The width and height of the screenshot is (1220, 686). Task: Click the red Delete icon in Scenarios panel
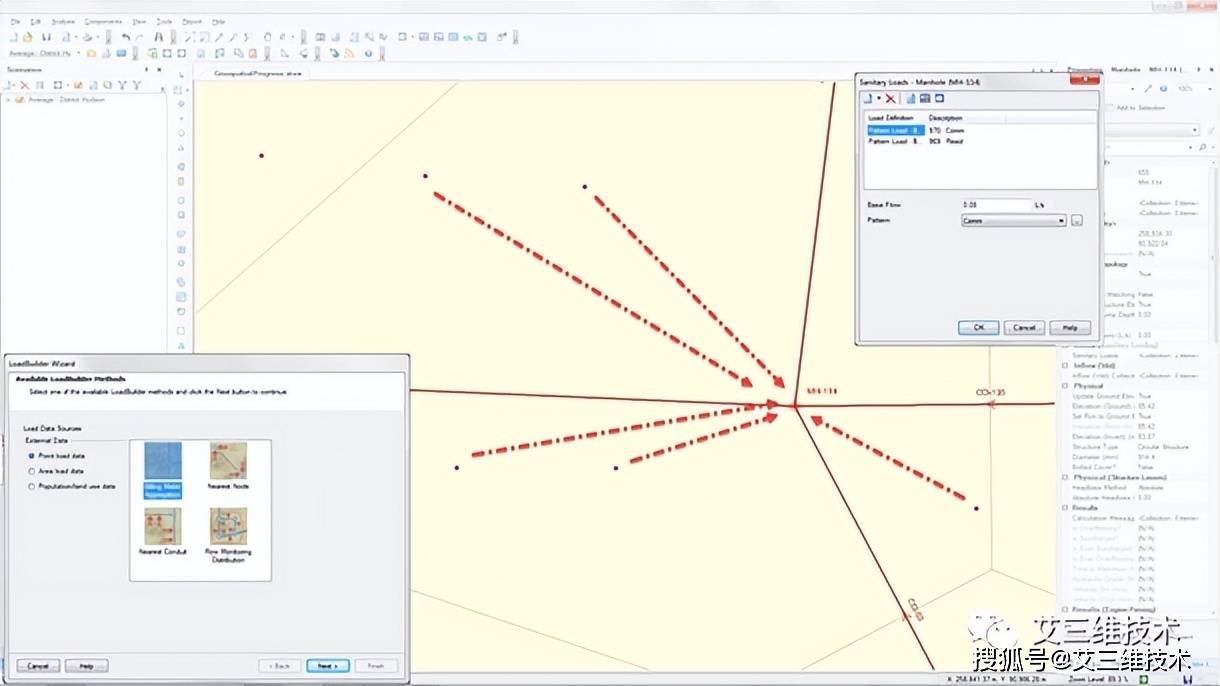(x=26, y=85)
